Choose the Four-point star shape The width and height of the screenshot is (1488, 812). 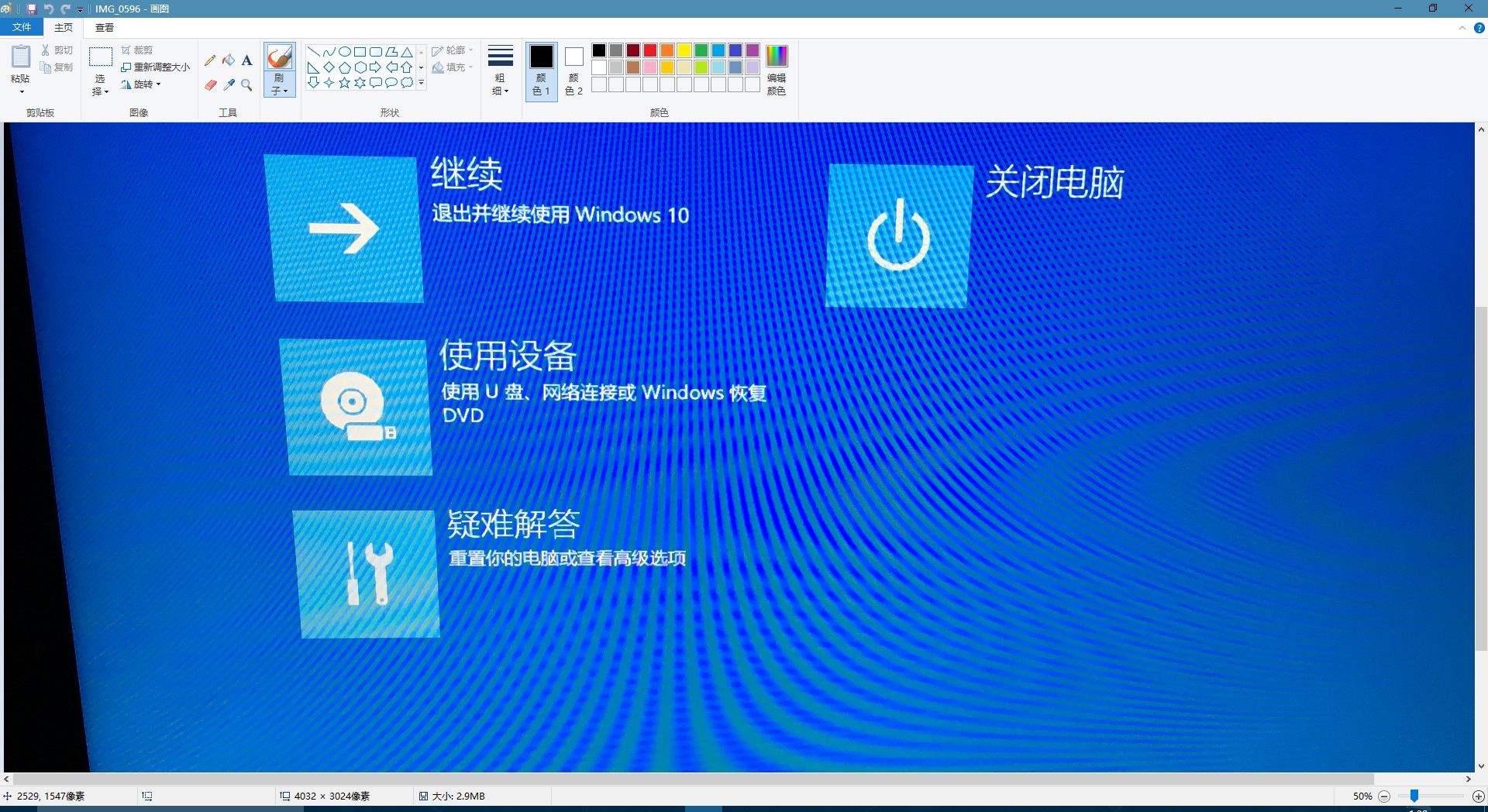coord(329,83)
